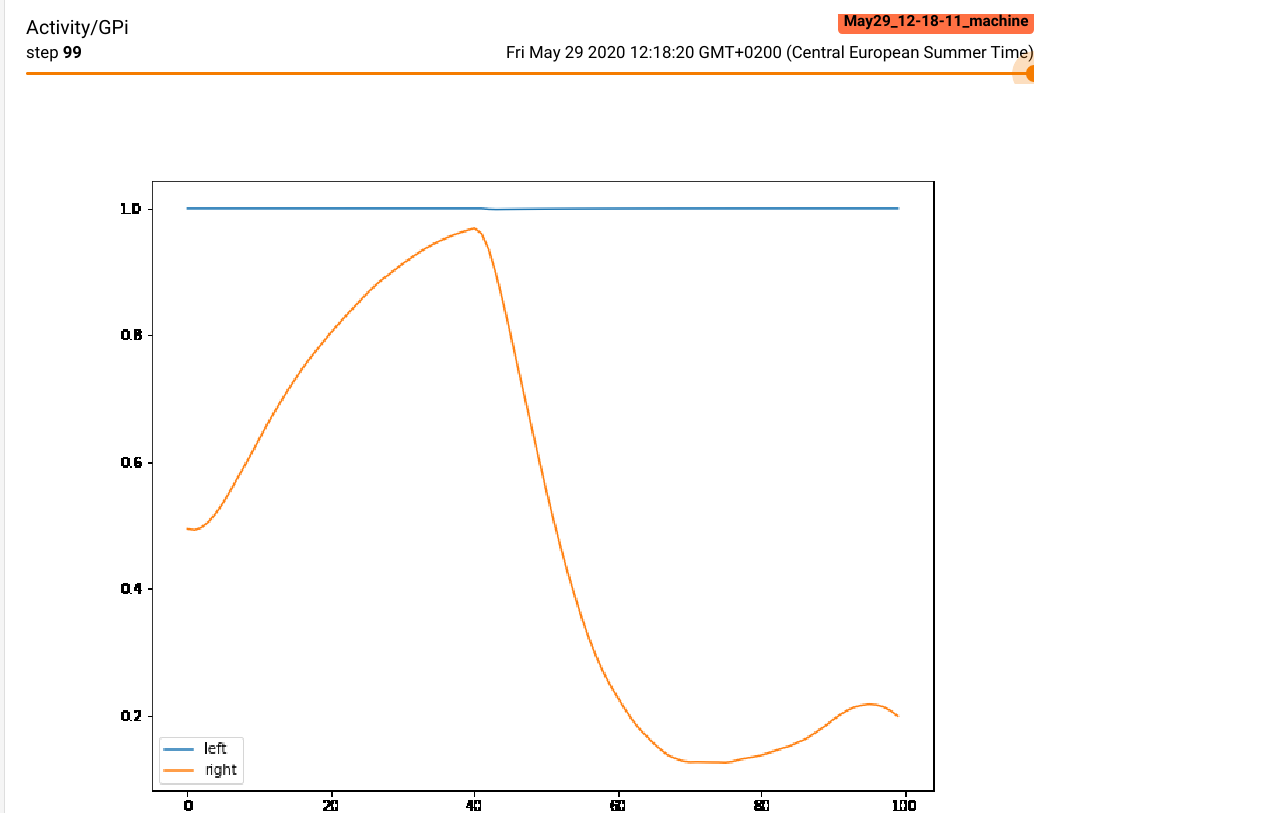Click the peak of the orange curve

pos(473,229)
